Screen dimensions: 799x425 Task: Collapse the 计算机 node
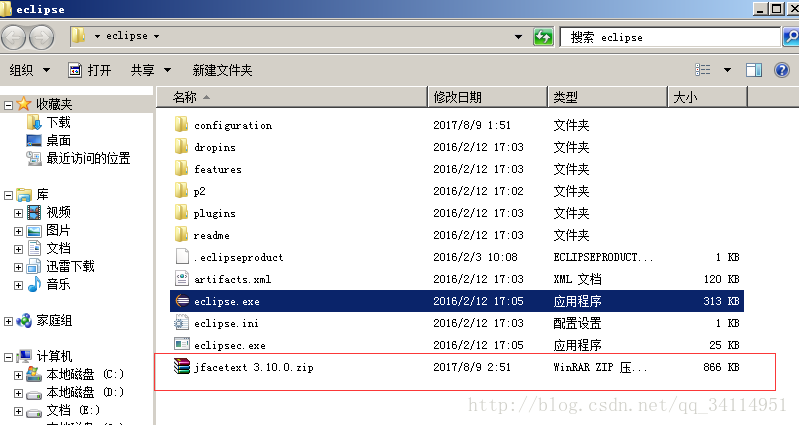pos(8,357)
